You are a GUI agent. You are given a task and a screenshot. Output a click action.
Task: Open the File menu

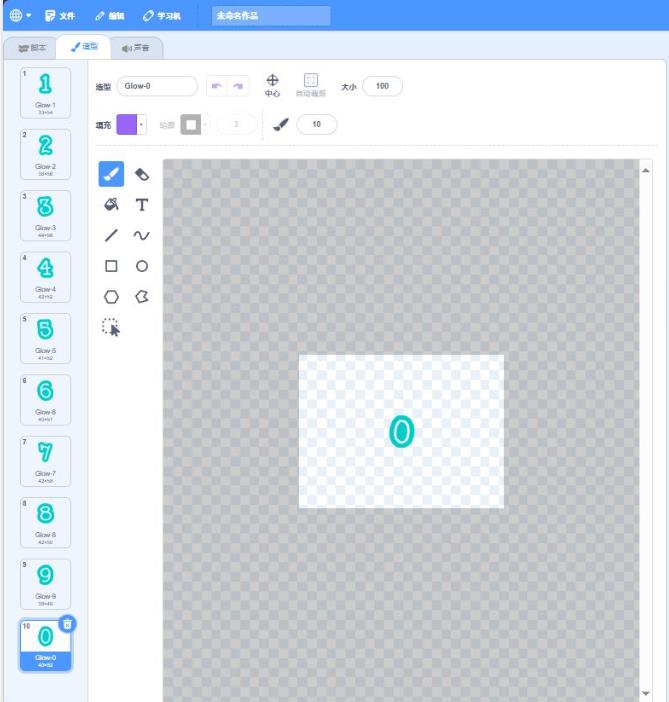60,16
